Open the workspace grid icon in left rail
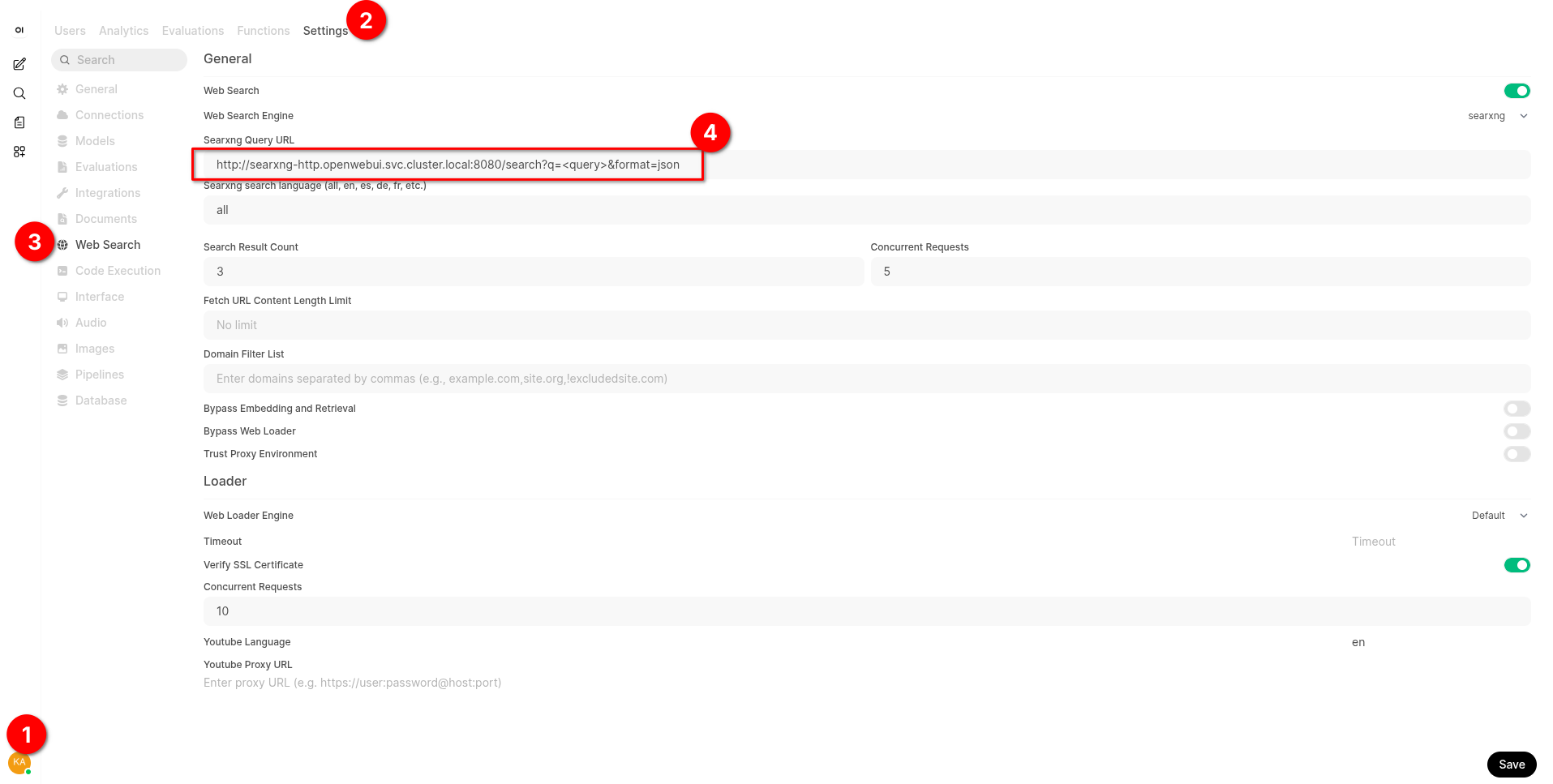 [x=19, y=152]
